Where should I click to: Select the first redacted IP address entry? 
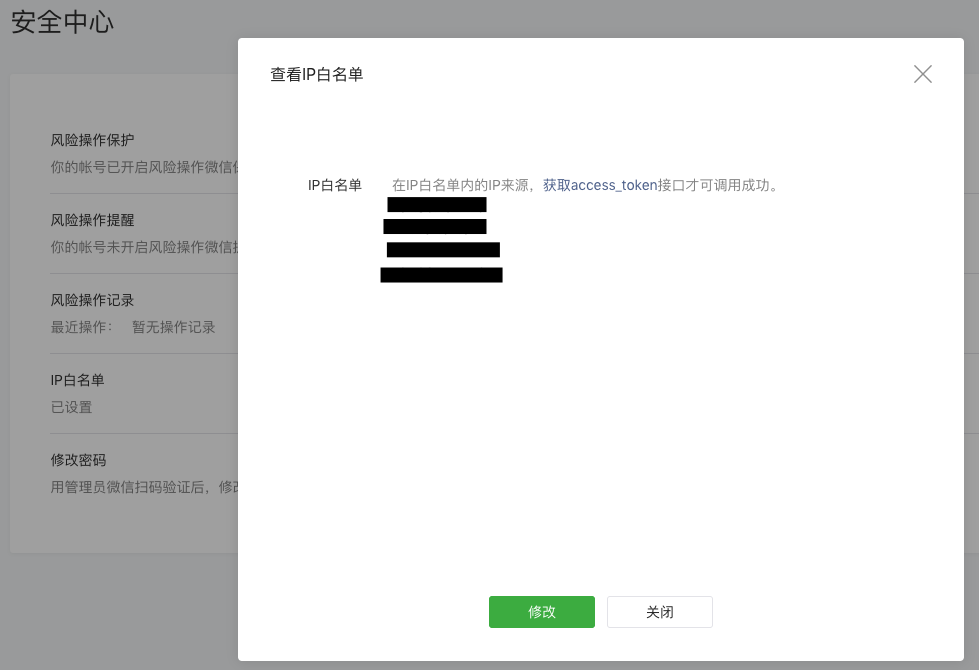coord(436,204)
